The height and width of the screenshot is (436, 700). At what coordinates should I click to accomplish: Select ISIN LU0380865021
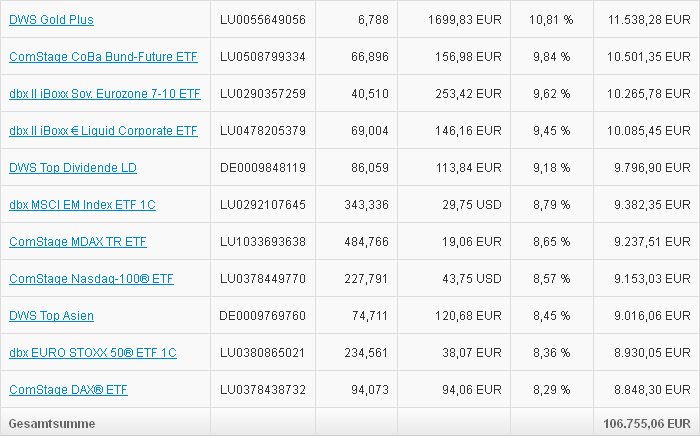click(263, 353)
